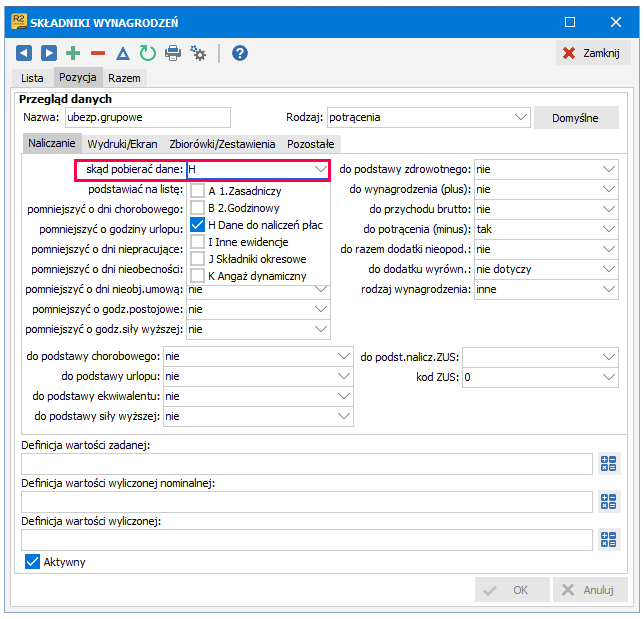
Task: Switch to the Razem tab
Action: (x=124, y=78)
